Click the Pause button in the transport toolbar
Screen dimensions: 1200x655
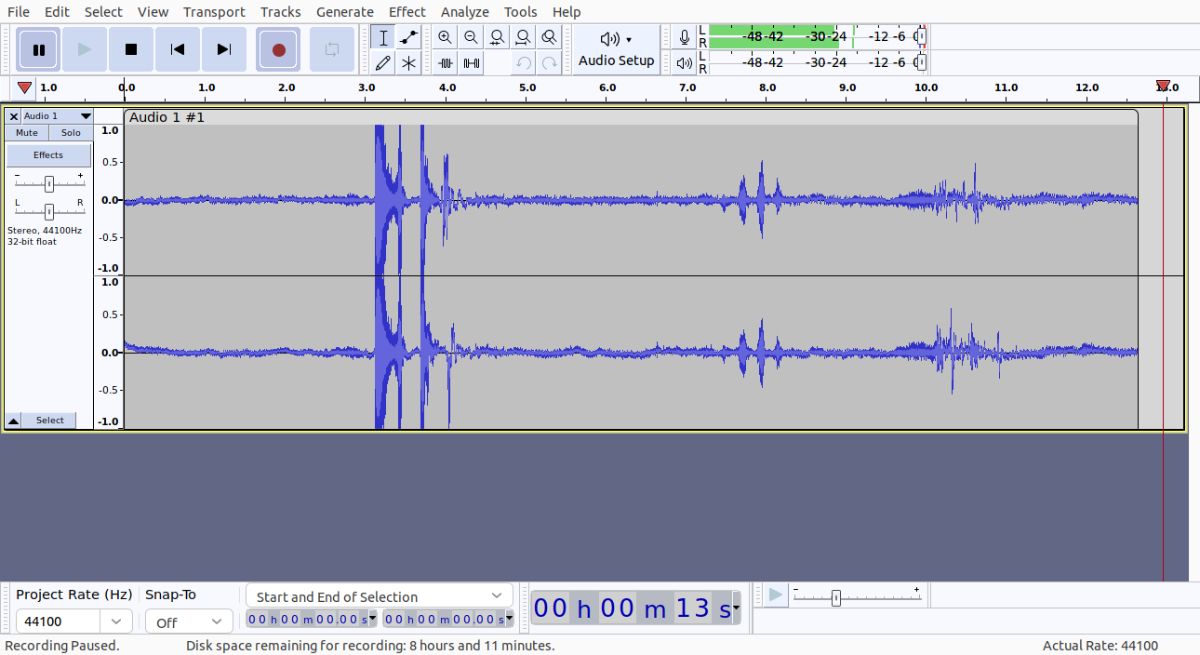pyautogui.click(x=38, y=49)
